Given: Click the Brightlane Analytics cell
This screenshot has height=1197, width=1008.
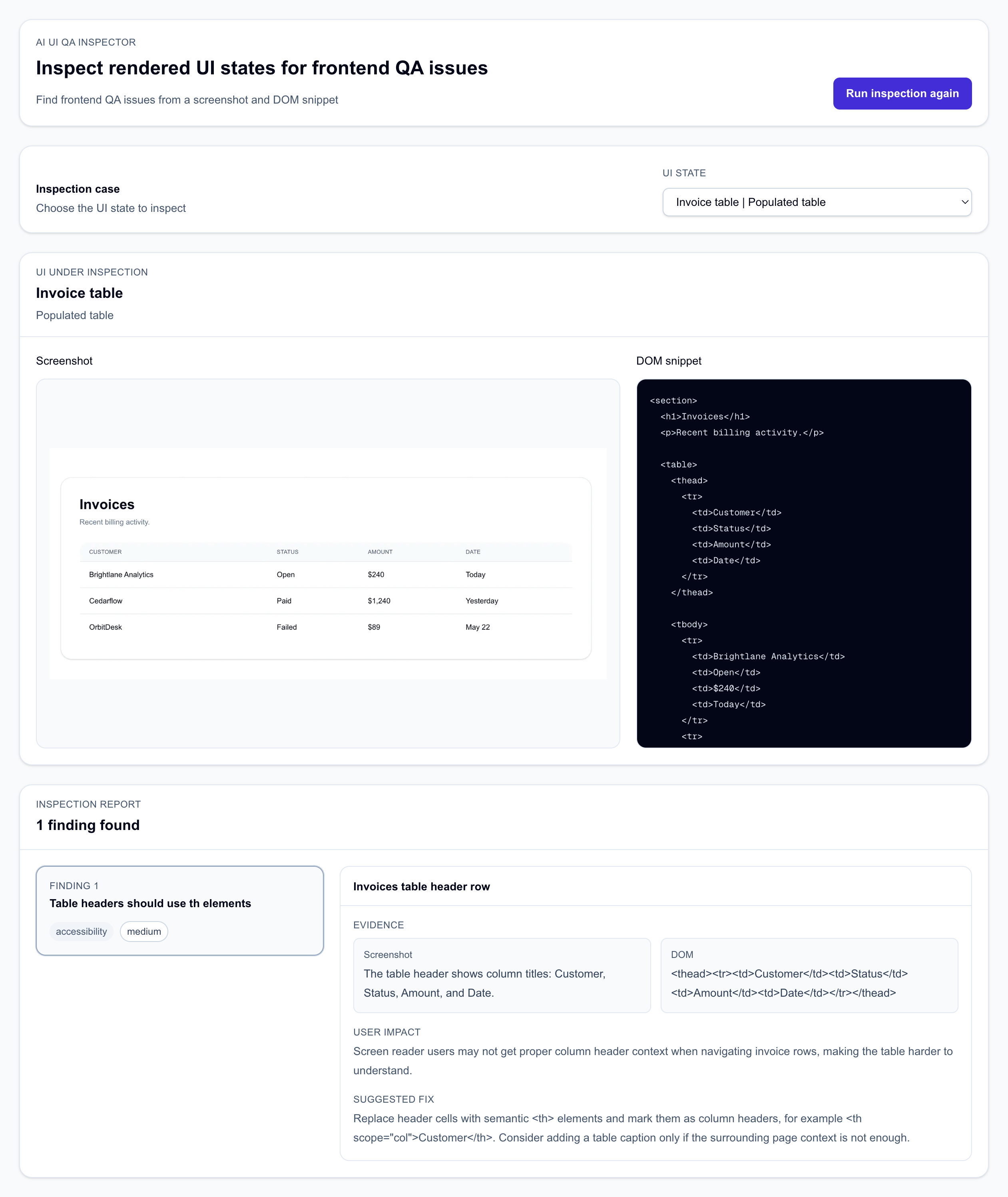Looking at the screenshot, I should pos(121,575).
